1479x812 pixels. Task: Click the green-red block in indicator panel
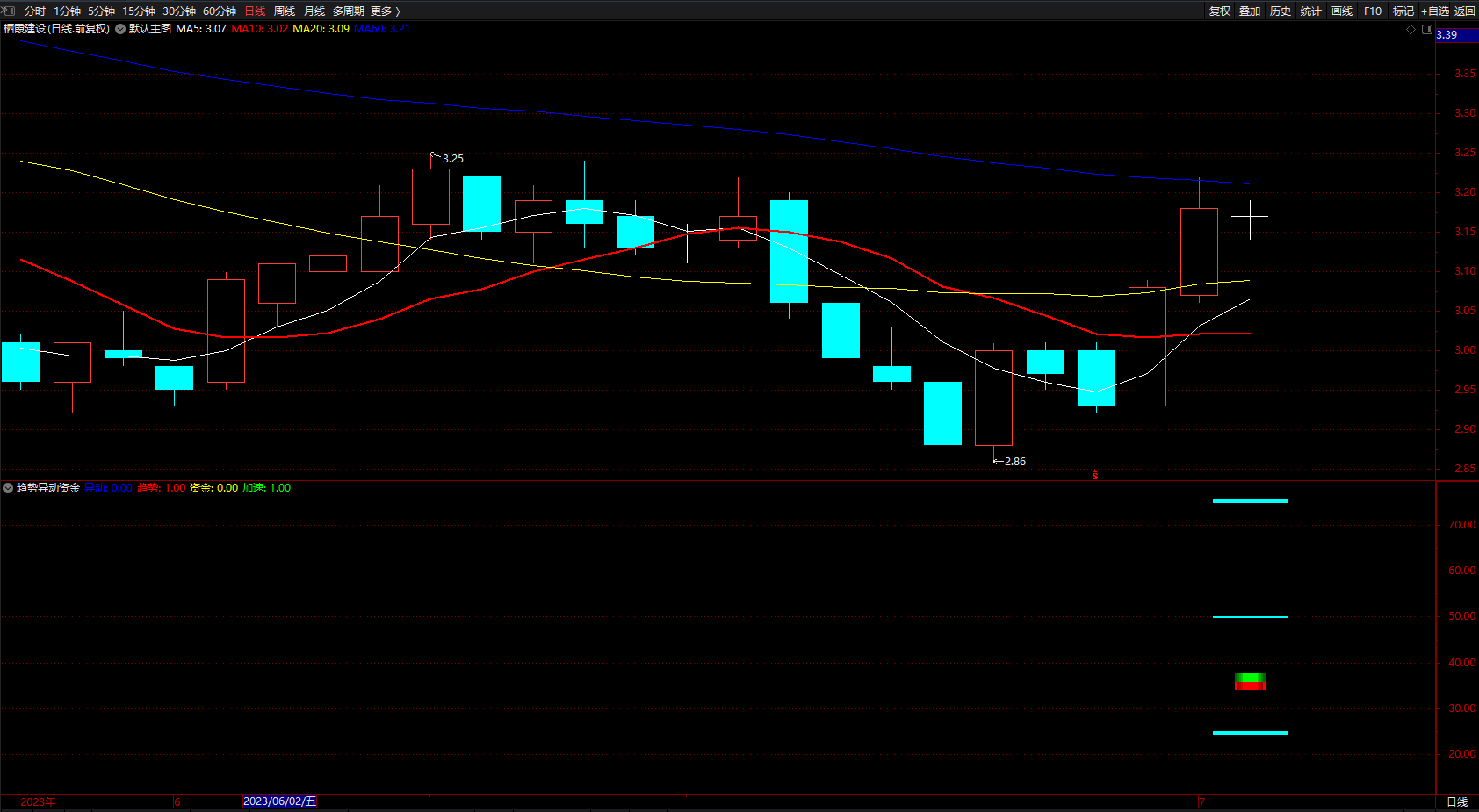(1250, 681)
